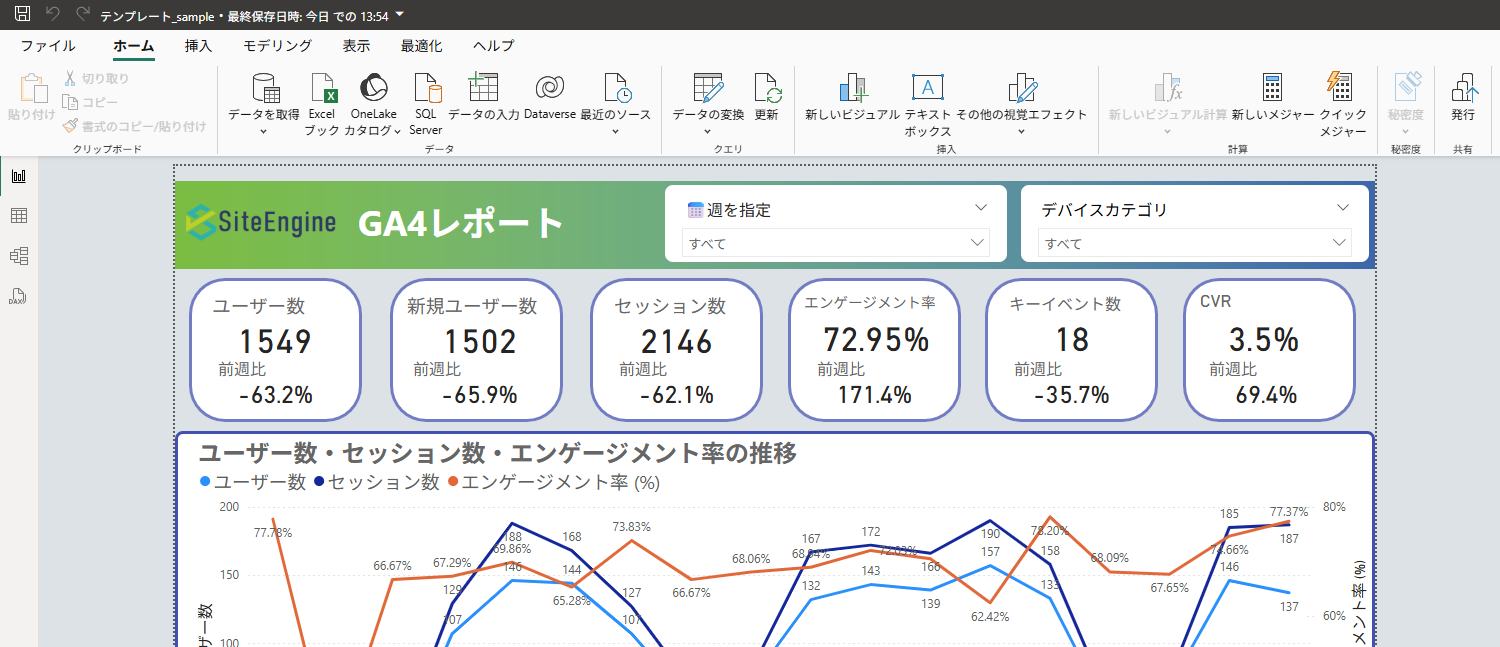Click the Excel ブック icon

(322, 88)
